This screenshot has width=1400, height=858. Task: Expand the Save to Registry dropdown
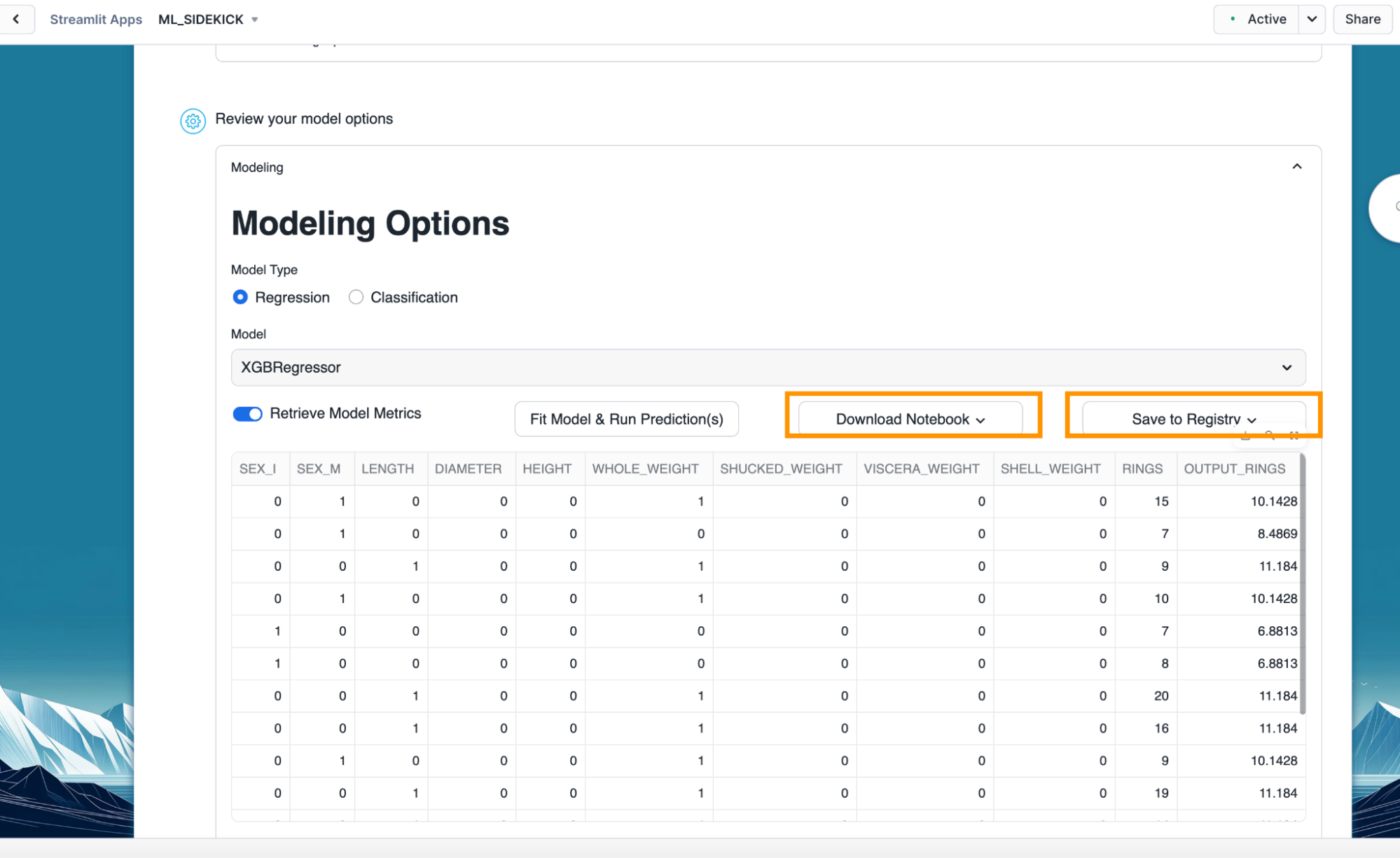[x=1193, y=419]
